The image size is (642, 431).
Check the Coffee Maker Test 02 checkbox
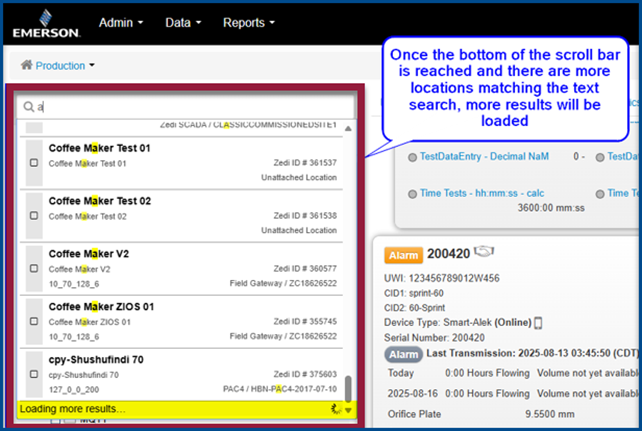34,216
